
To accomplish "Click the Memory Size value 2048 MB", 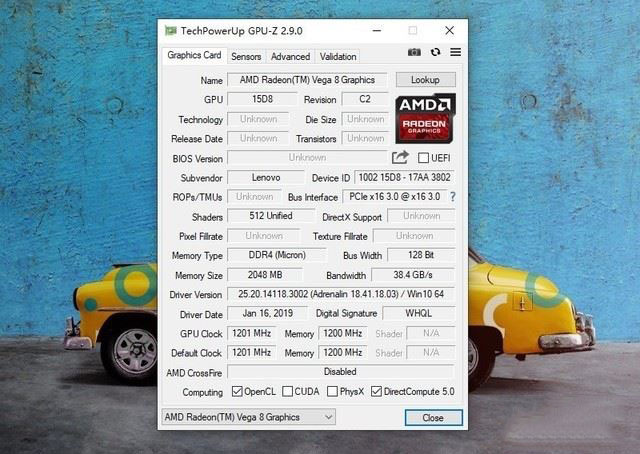I will [265, 275].
